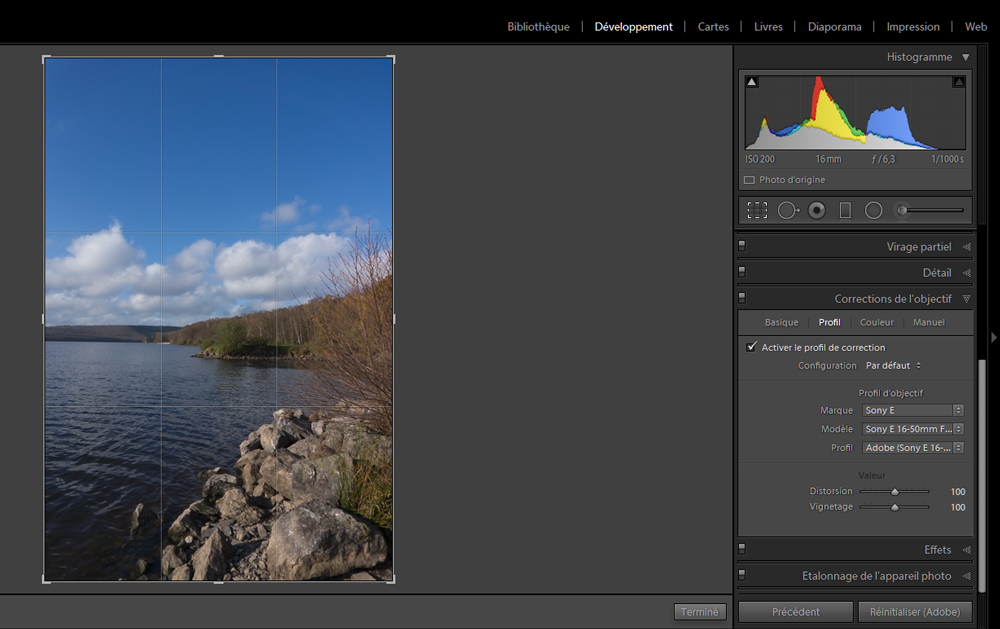Click the Distorsion value 100
This screenshot has width=1000, height=629.
pos(957,492)
